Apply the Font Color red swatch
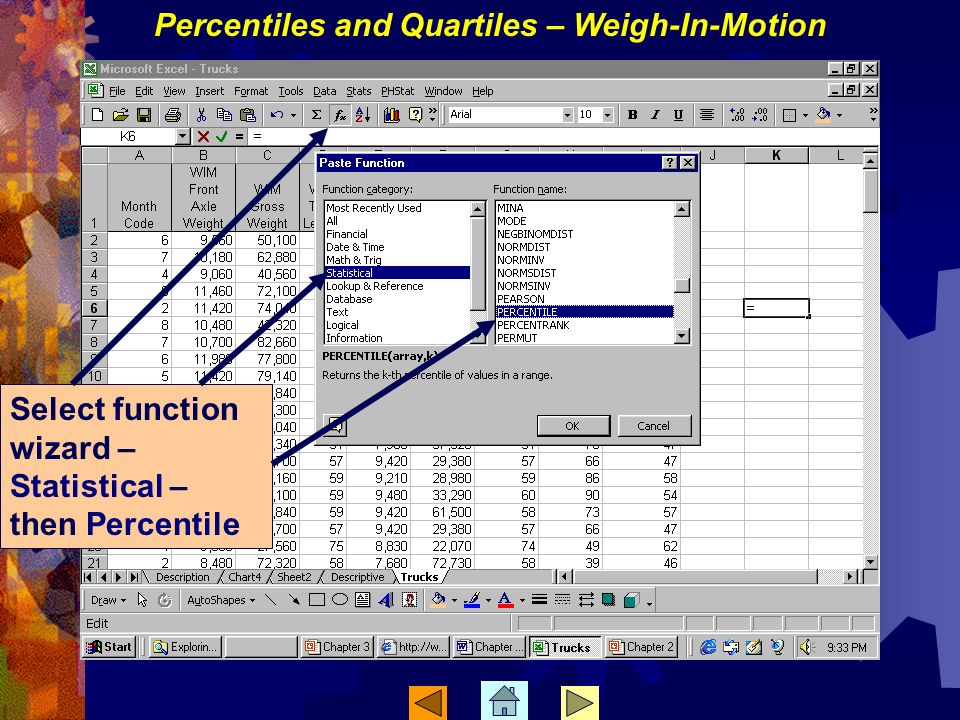The height and width of the screenshot is (720, 960). click(x=505, y=600)
